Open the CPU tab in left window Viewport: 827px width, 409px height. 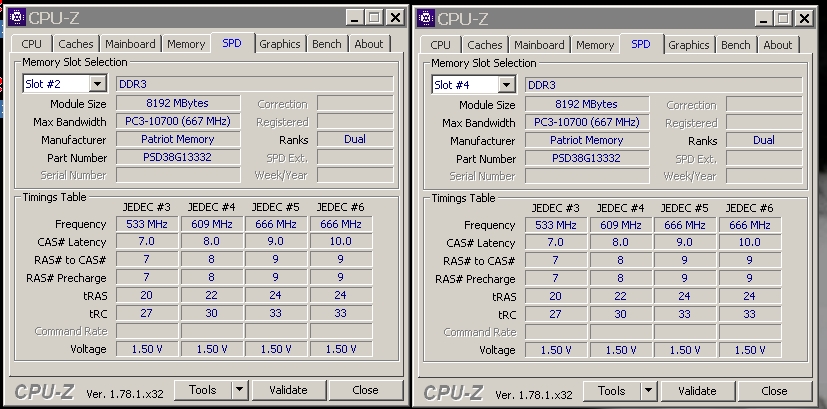[32, 44]
